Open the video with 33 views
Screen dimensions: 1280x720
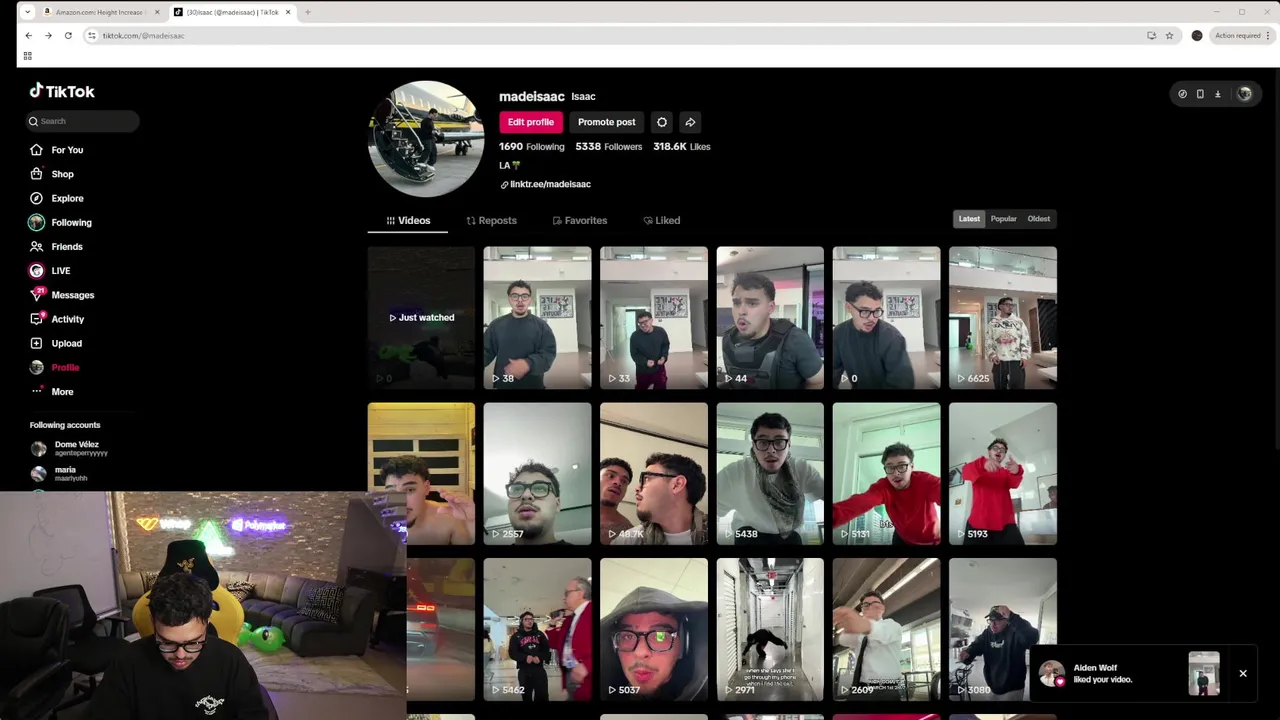coord(654,318)
